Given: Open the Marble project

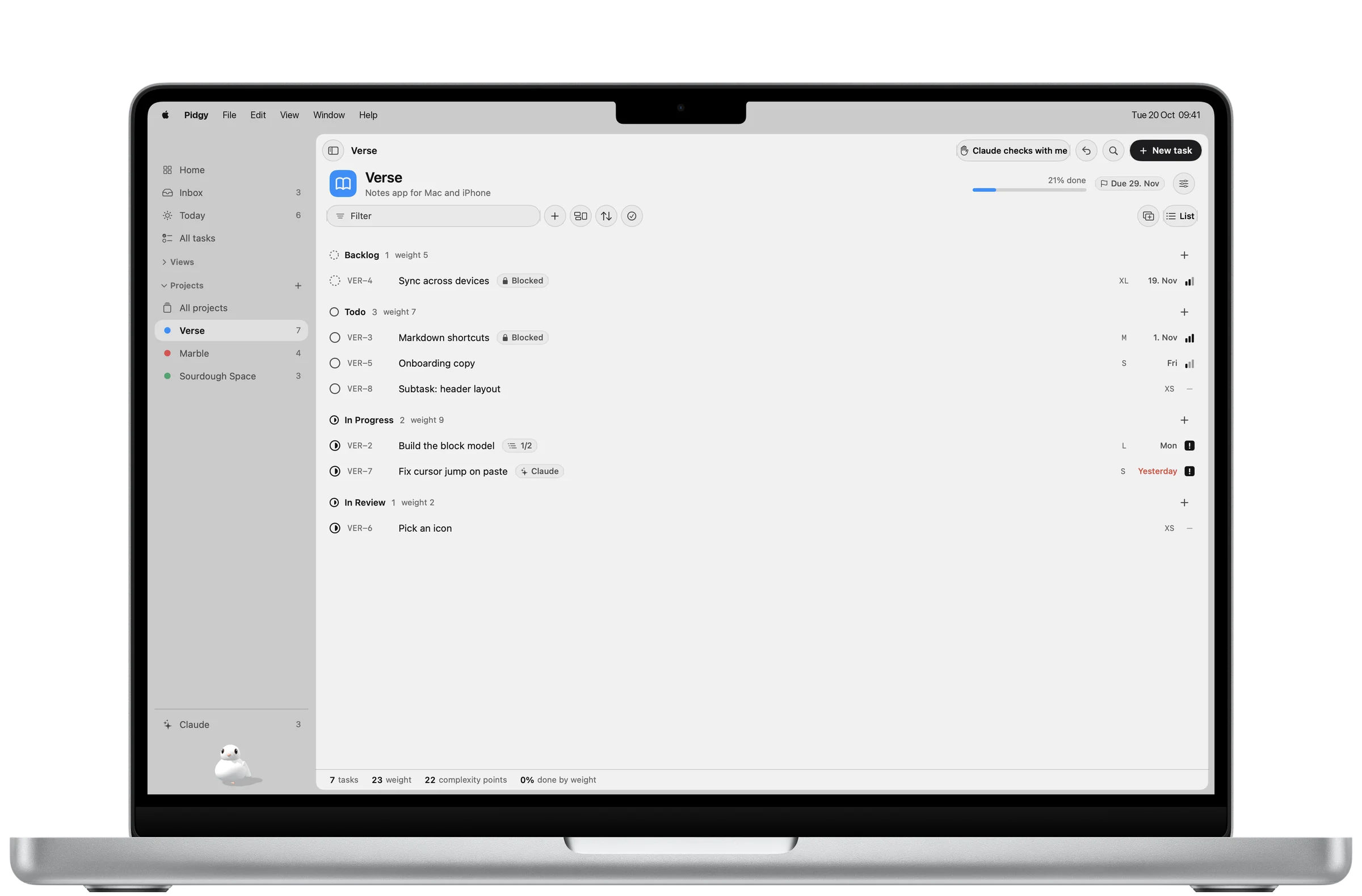Looking at the screenshot, I should (x=231, y=354).
